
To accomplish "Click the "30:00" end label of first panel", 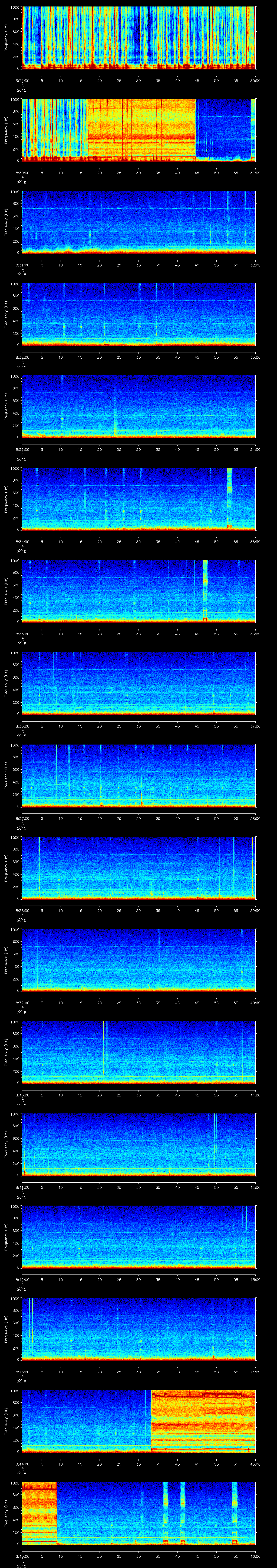I will (x=256, y=80).
